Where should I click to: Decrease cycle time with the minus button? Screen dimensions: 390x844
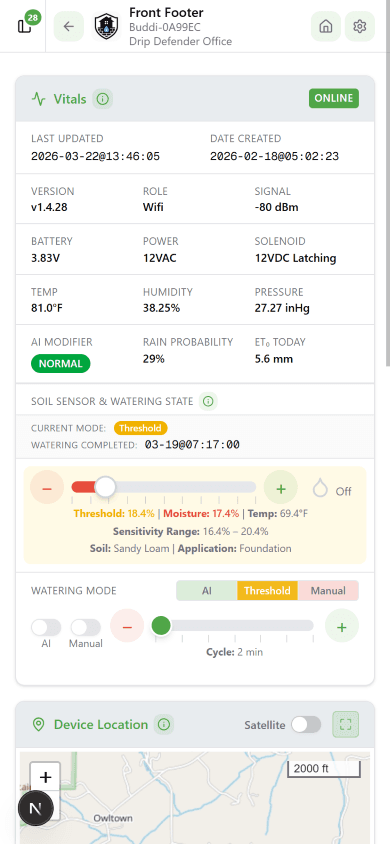click(x=127, y=626)
